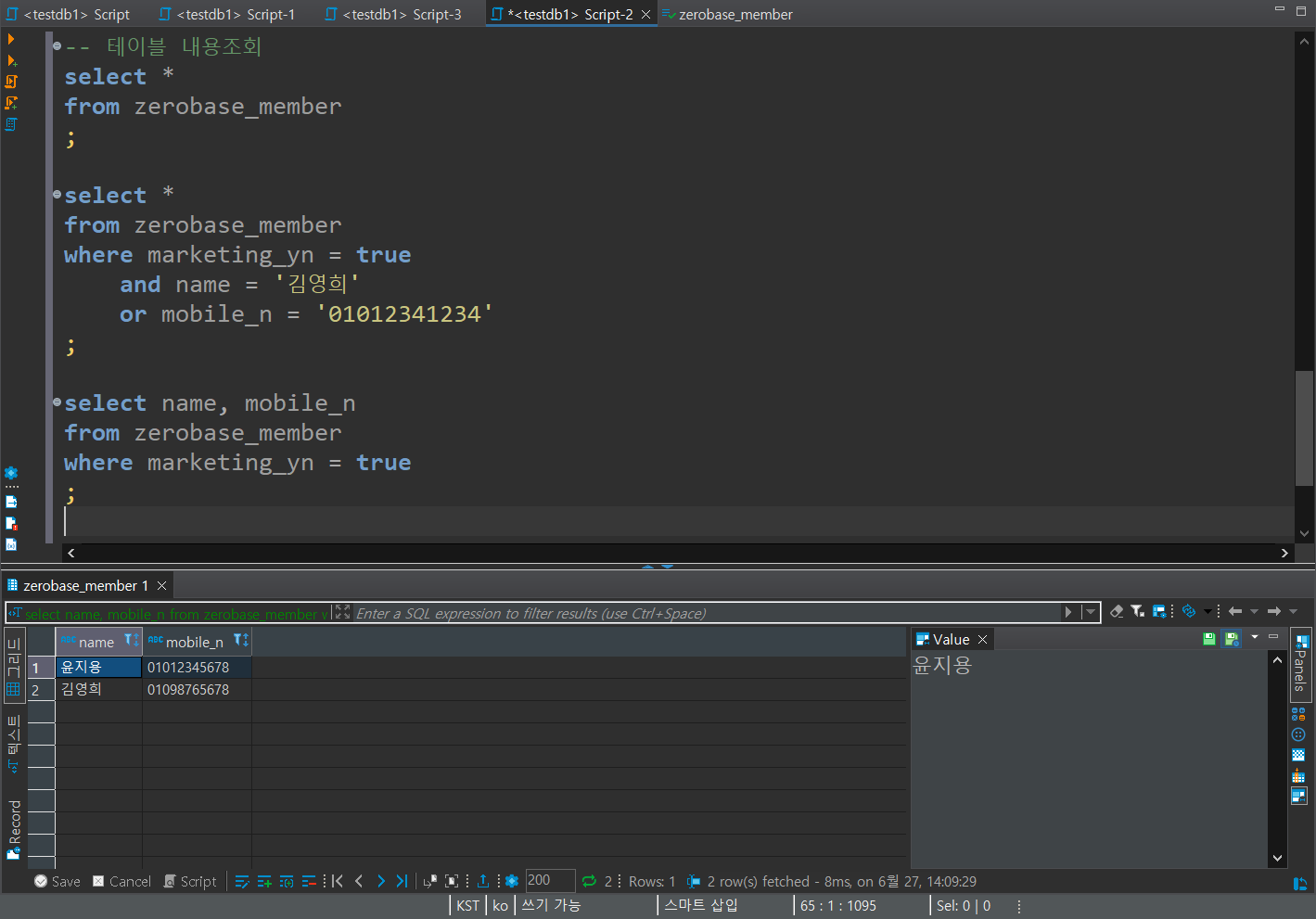Select cell 01098765678

coord(197,689)
